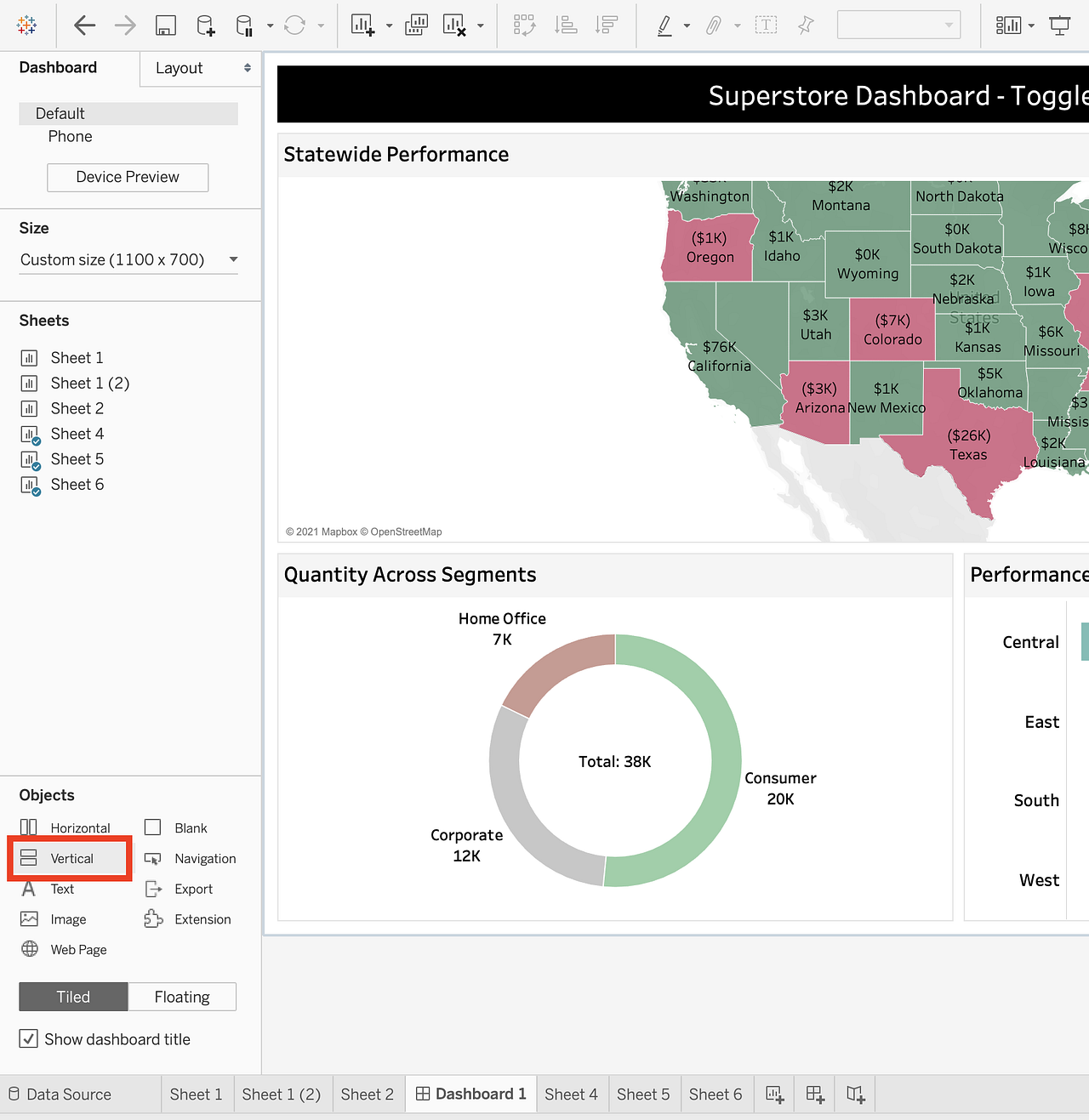
Task: Select Floating layout mode
Action: click(182, 997)
